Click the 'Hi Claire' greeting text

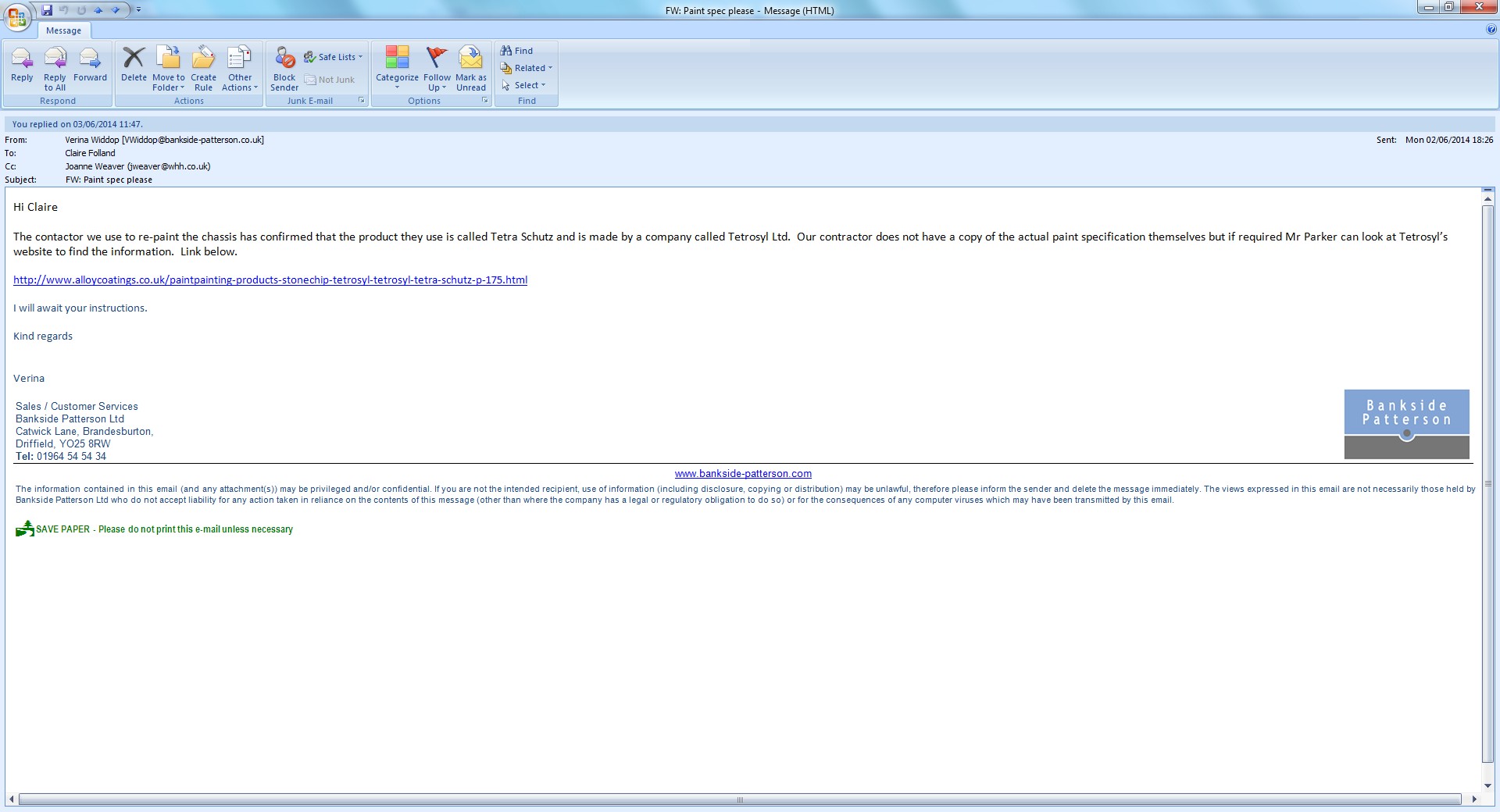[x=35, y=207]
